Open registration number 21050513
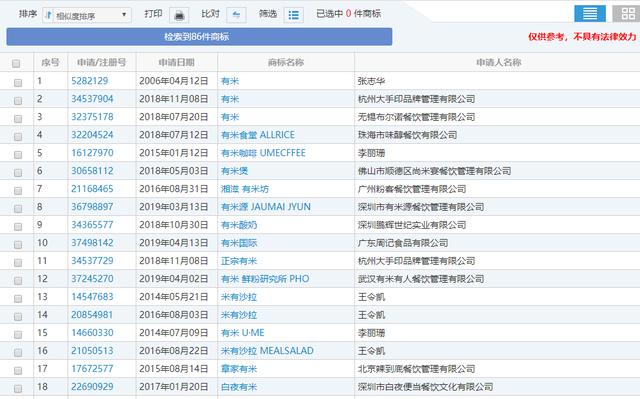This screenshot has width=640, height=399. (x=92, y=350)
